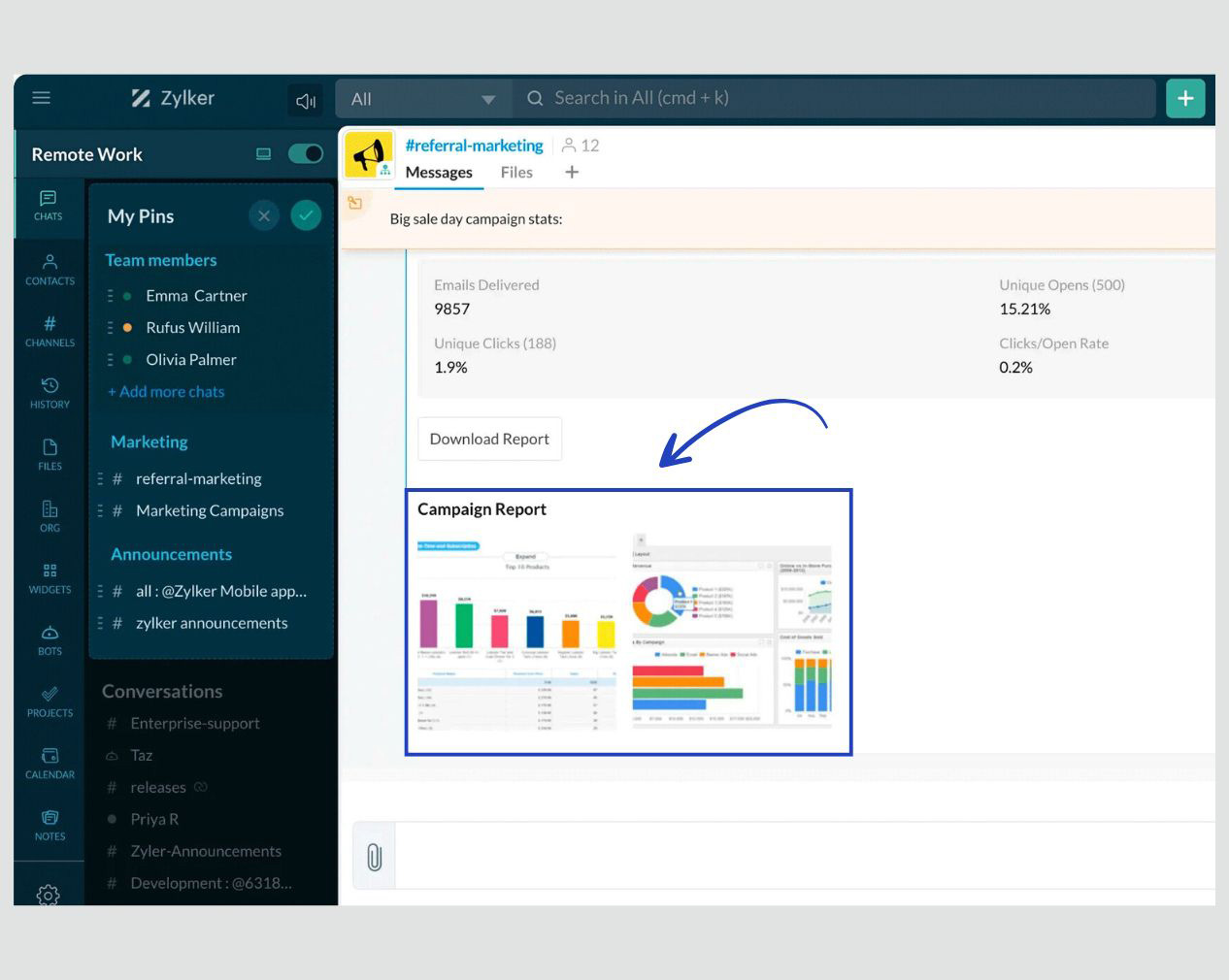Click the drag handle beside Emma Cartner
Screen dimensions: 1229x980
pos(110,296)
